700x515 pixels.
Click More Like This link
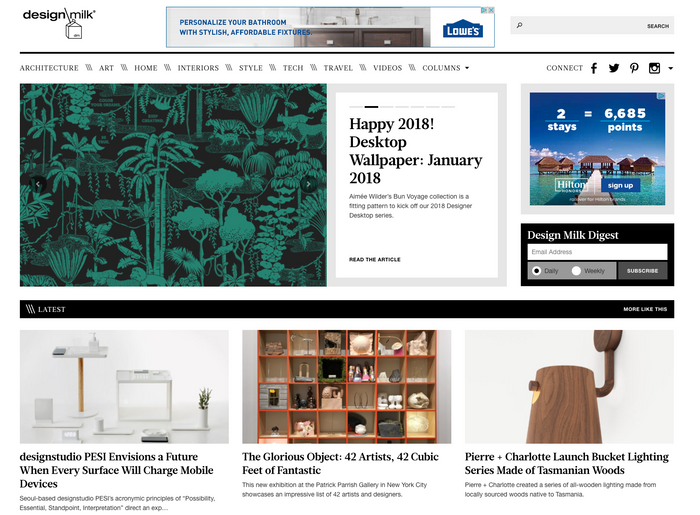645,309
